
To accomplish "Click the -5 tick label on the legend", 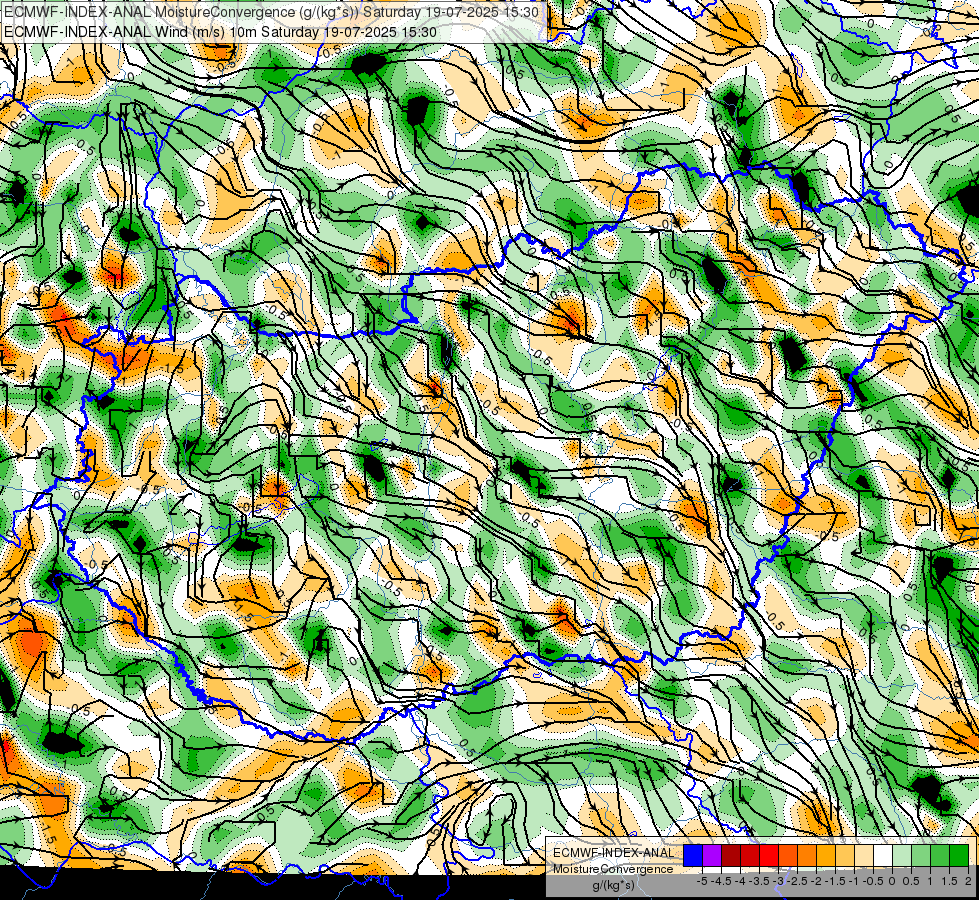I will [702, 881].
